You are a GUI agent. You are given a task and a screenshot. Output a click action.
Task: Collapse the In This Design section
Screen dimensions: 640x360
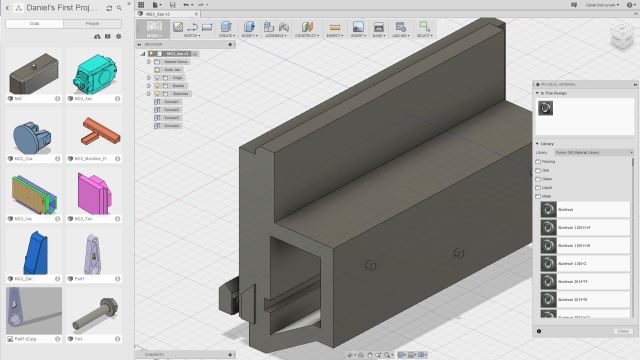pyautogui.click(x=537, y=93)
